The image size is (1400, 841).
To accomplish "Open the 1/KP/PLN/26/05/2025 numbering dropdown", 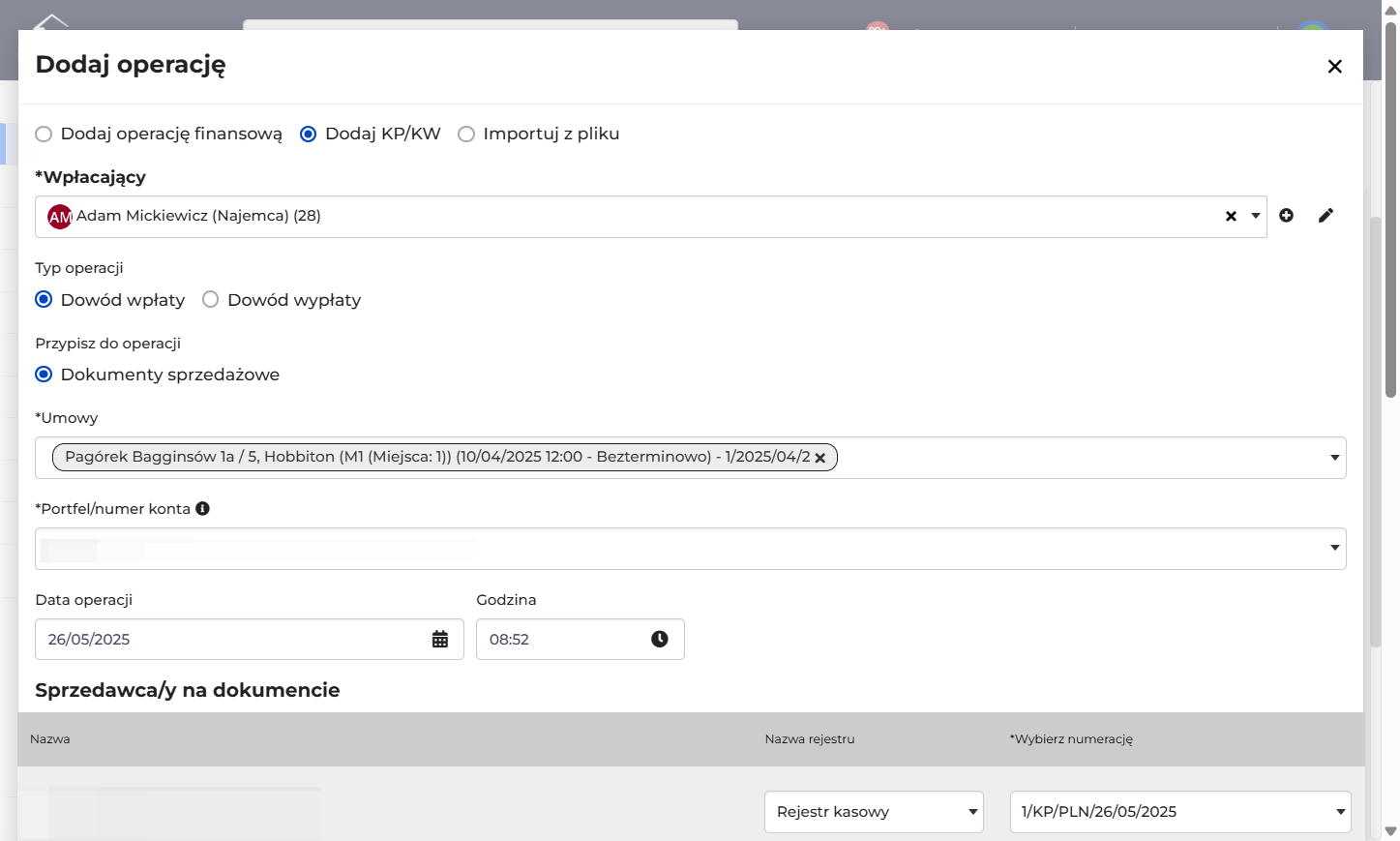I will click(1180, 812).
